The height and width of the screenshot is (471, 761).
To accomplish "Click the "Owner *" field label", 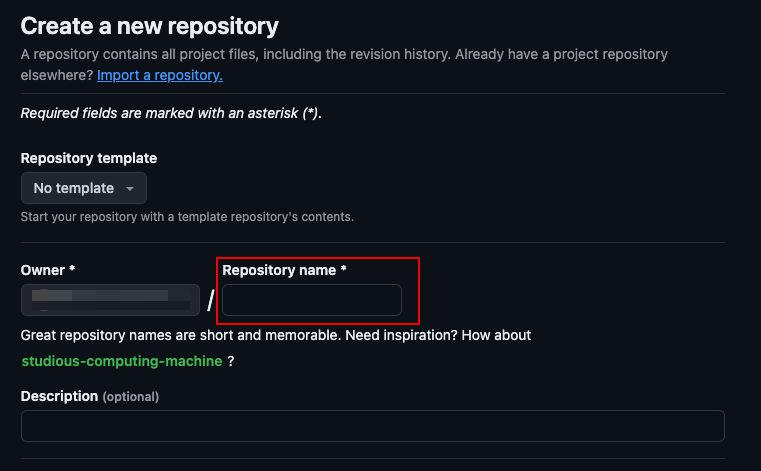I will pyautogui.click(x=48, y=270).
